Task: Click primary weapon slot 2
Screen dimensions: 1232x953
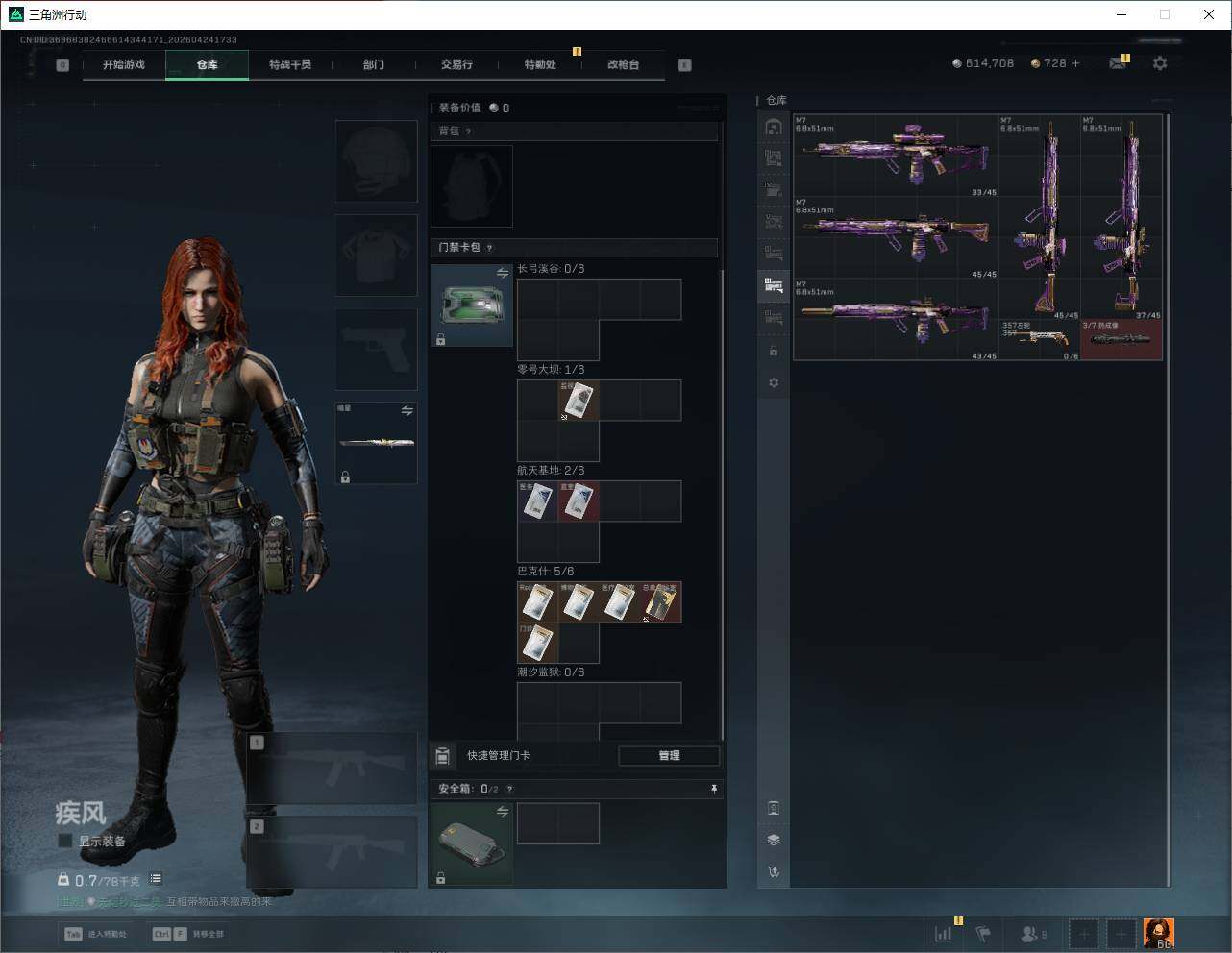Action: [332, 852]
